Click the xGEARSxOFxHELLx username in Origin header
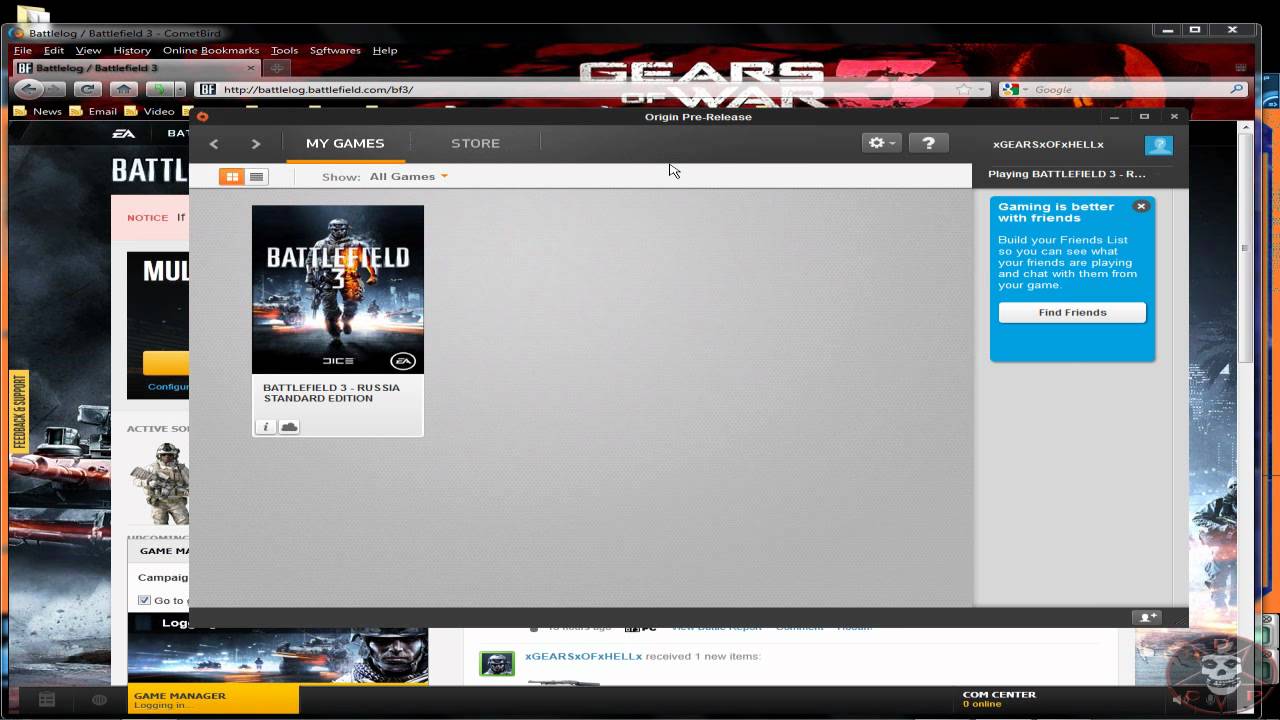 pos(1048,144)
